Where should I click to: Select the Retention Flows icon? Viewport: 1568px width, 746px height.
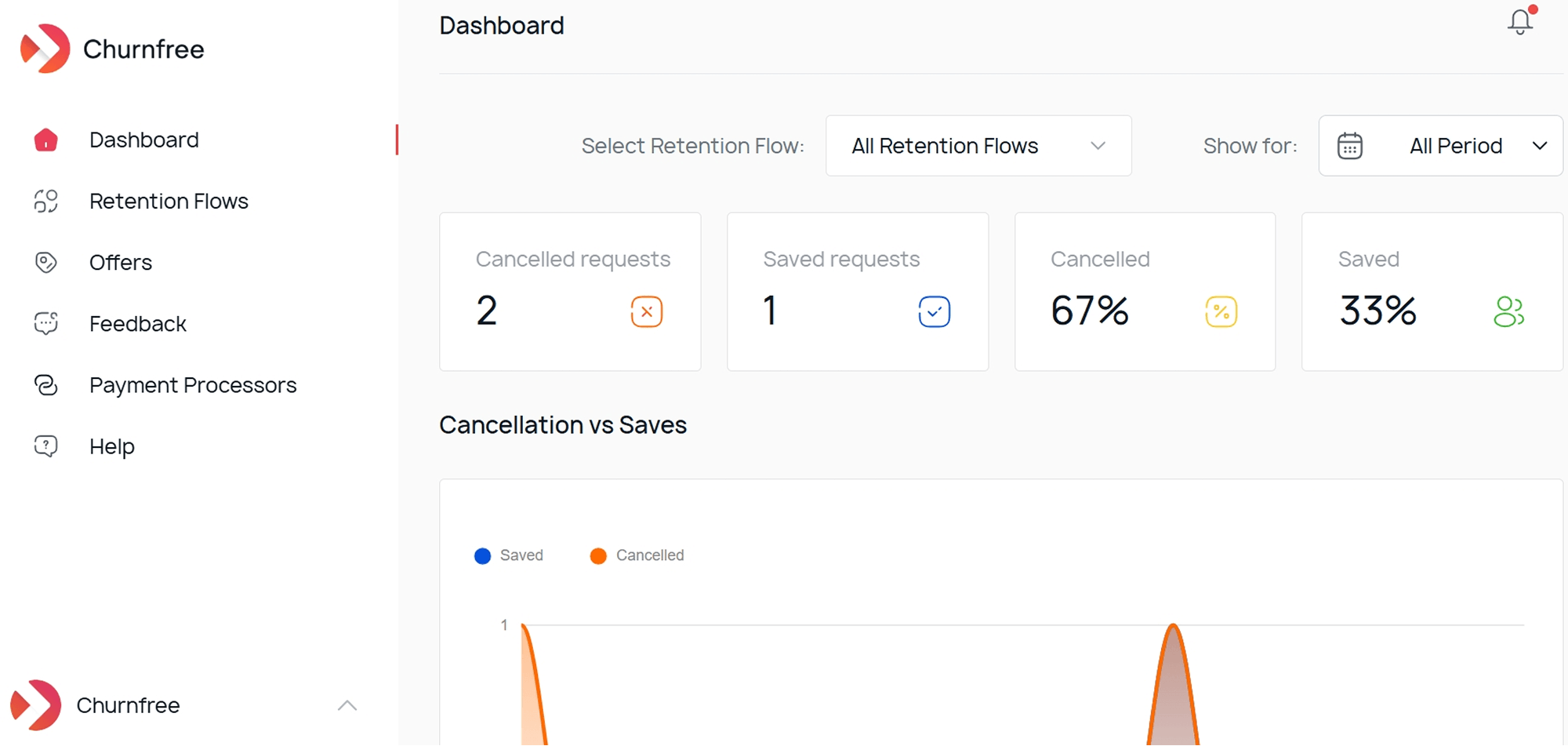pyautogui.click(x=46, y=201)
